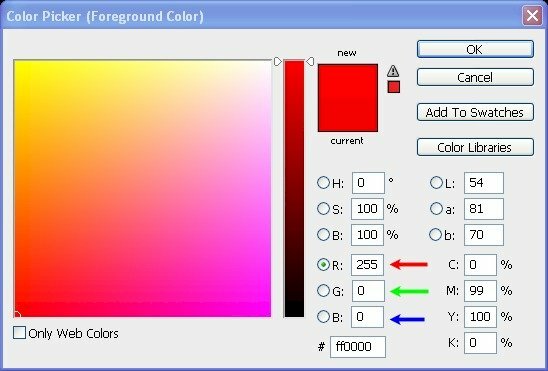Click the K black percent field

(481, 343)
